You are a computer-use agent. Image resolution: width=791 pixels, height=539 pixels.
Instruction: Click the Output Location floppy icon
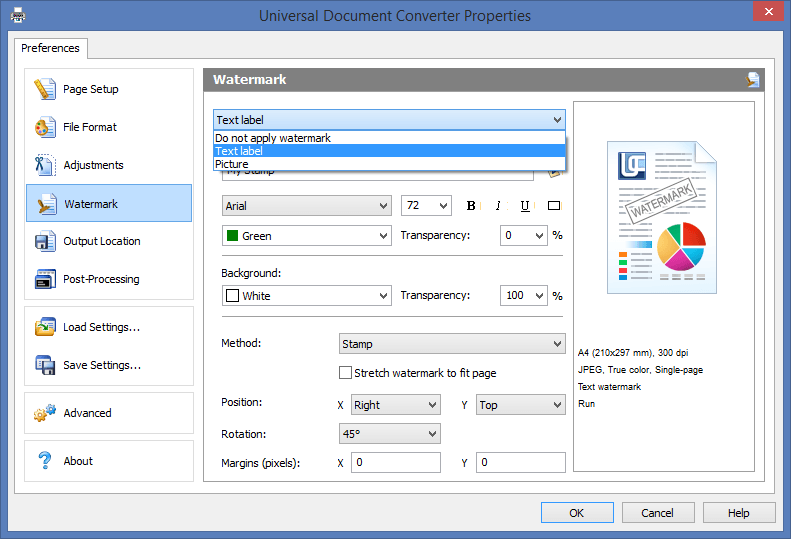click(45, 241)
